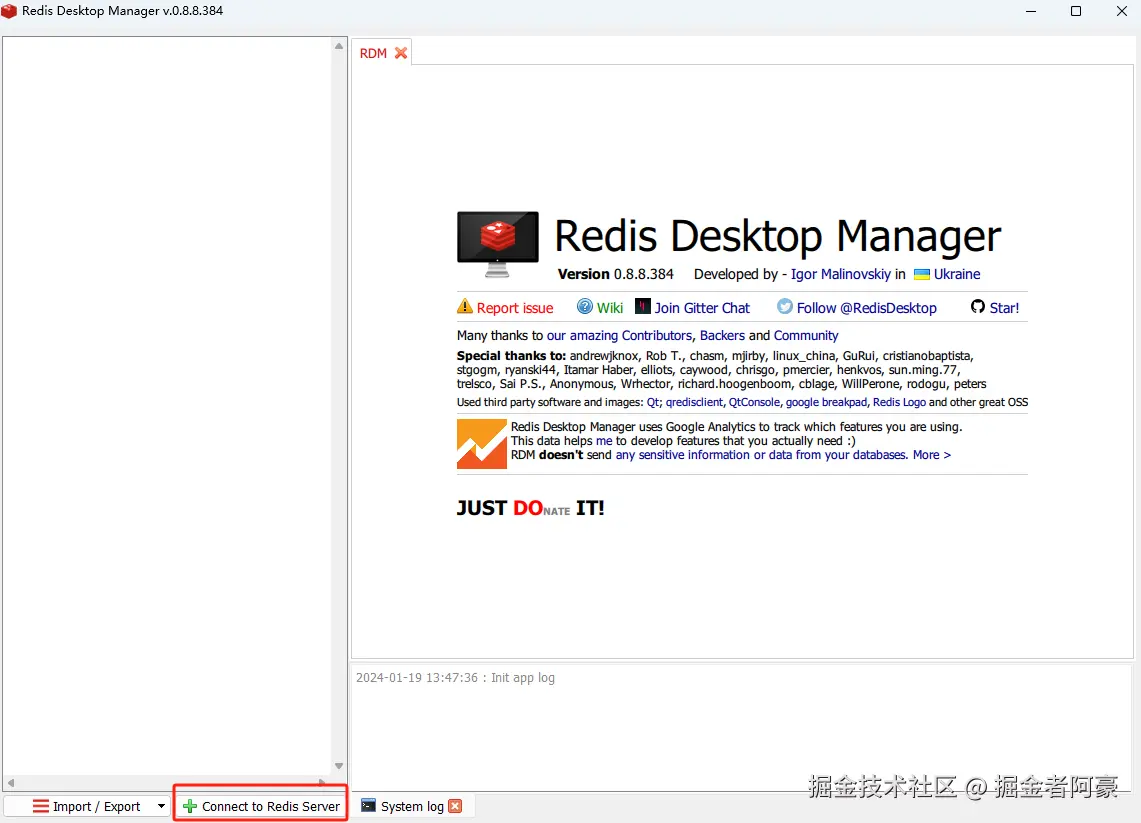Click the green plus icon for new connection
Screen dimensions: 1141x823
coord(190,806)
